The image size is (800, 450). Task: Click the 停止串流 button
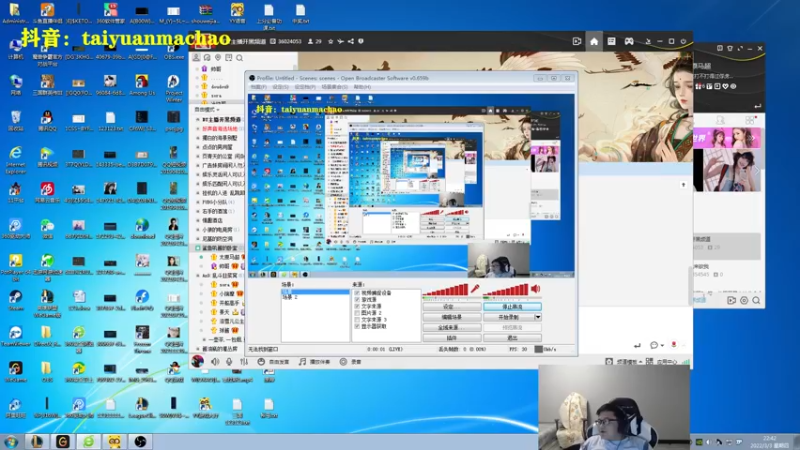tap(512, 307)
